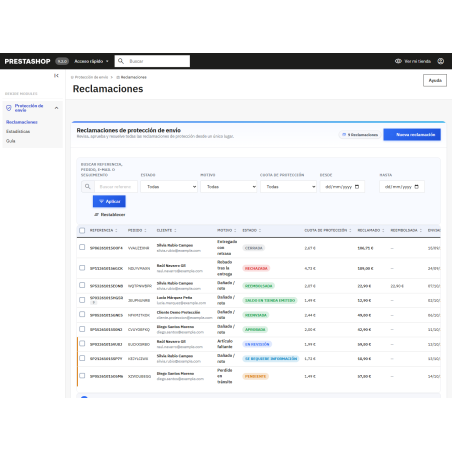Select all rows with header checkbox
This screenshot has height=452, width=452.
point(82,230)
